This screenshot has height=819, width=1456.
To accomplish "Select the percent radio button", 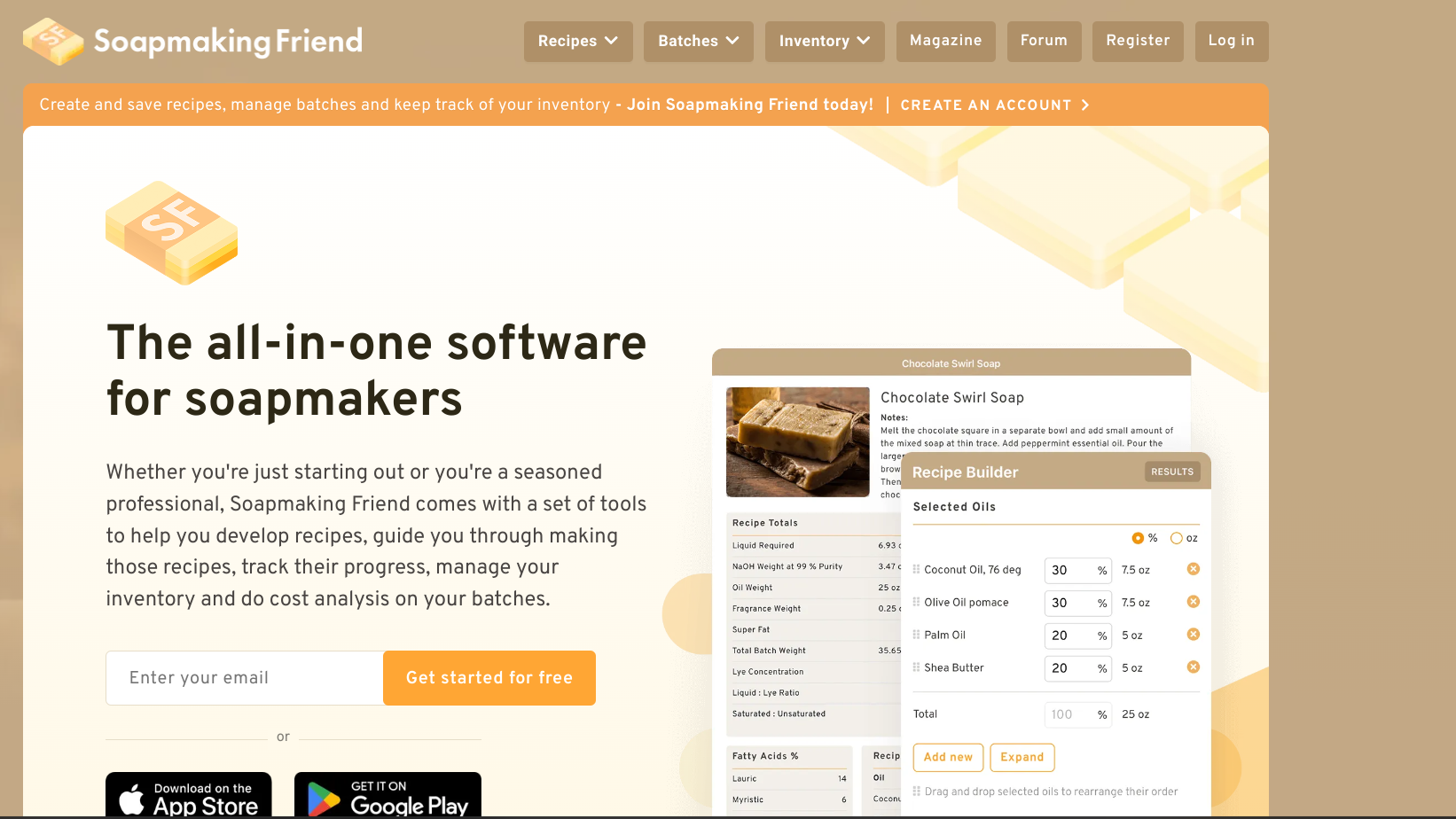I will coord(1138,538).
